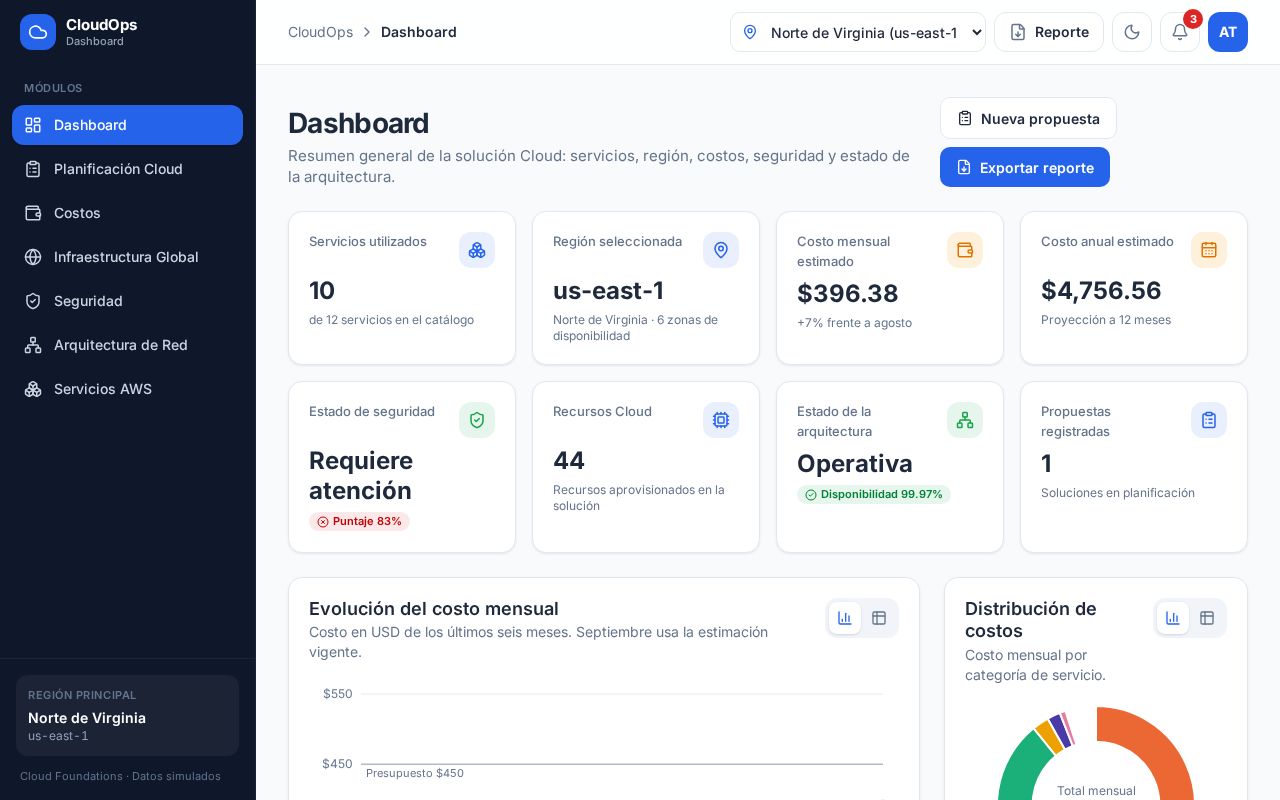The height and width of the screenshot is (800, 1280).
Task: Open the Norte de Virginia region dropdown
Action: tap(858, 32)
